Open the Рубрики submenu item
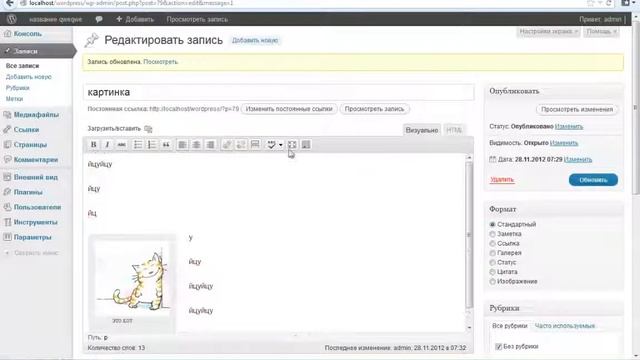 pos(18,88)
